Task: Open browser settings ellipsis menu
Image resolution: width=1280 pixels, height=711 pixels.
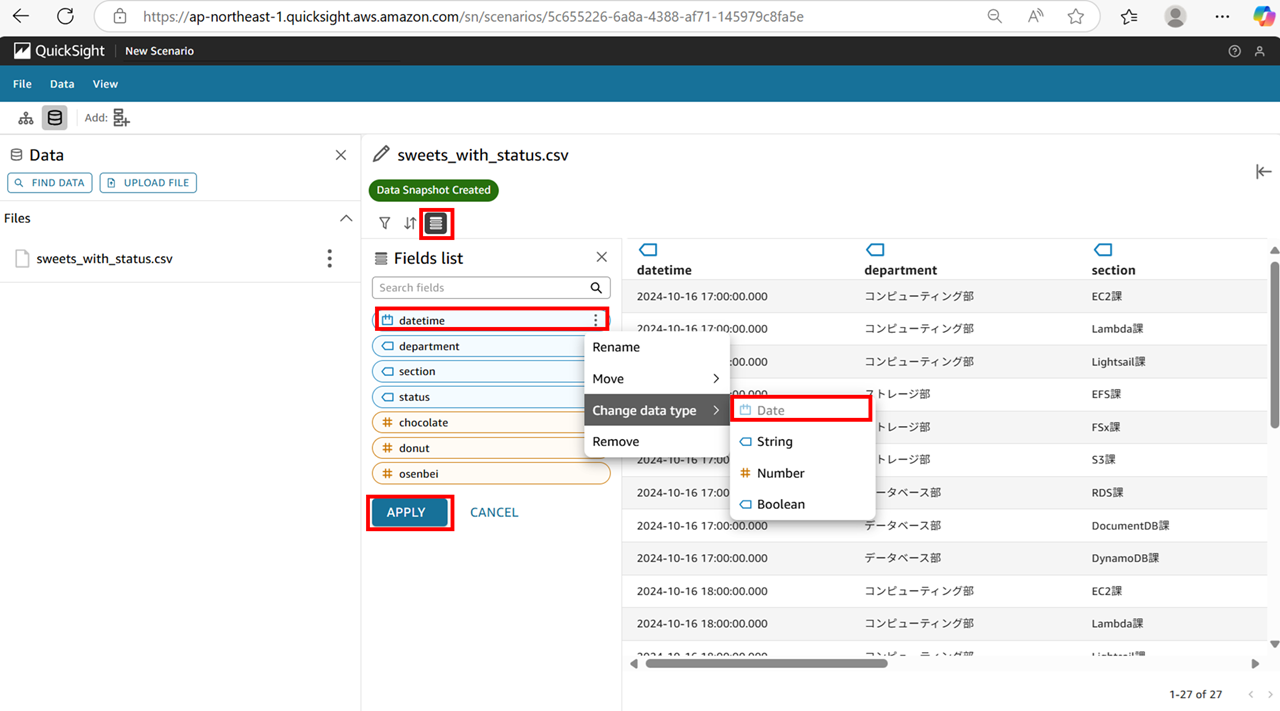Action: pyautogui.click(x=1222, y=17)
